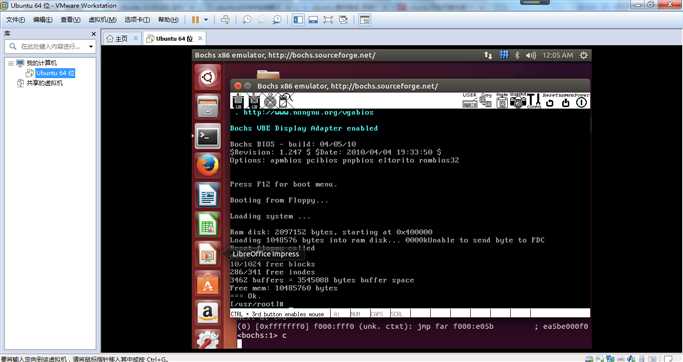Toggle the VMware console view
Screen dimensions: 683x362
[365, 20]
